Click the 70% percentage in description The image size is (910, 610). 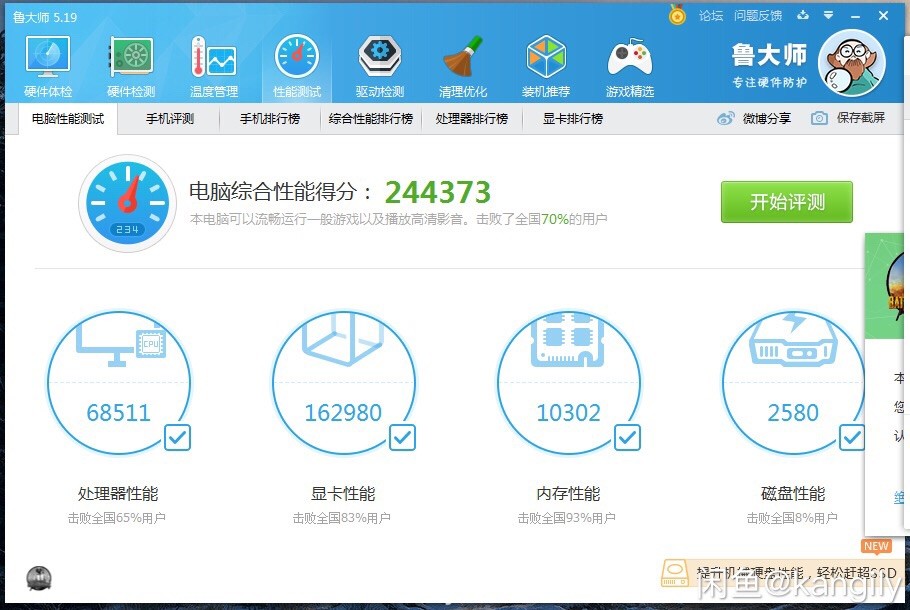tap(555, 219)
